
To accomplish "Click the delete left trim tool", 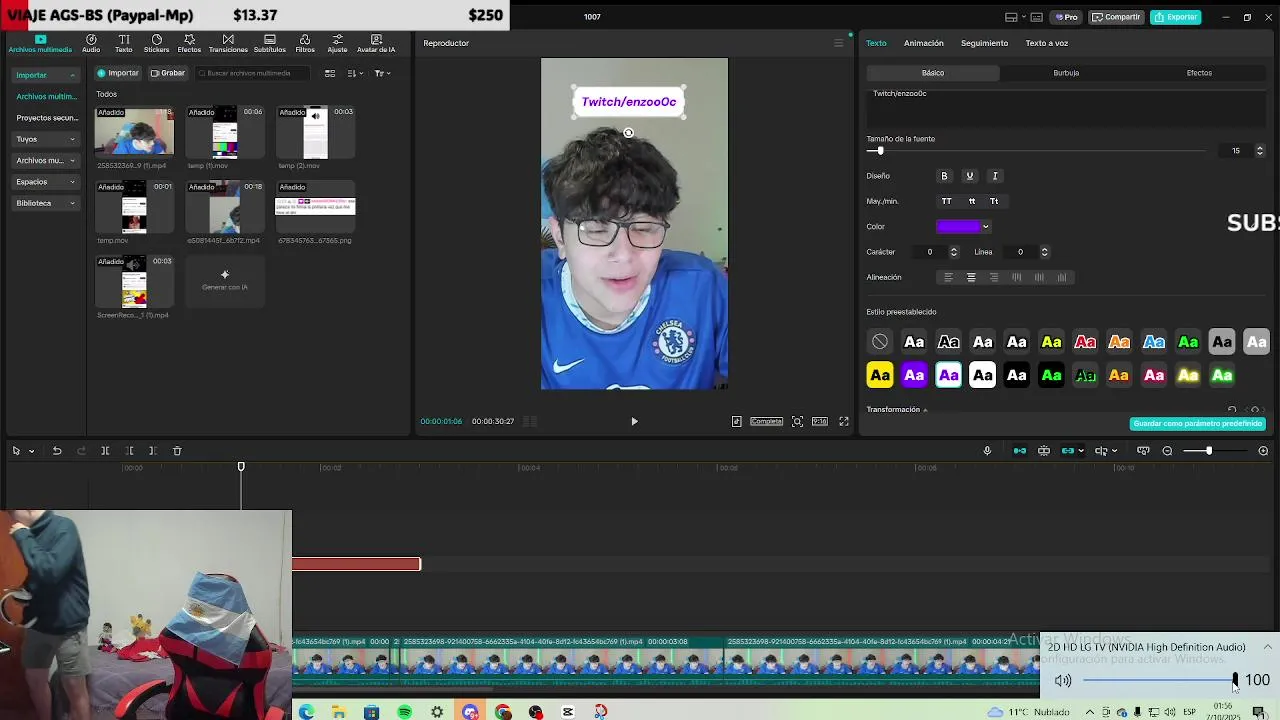I will pos(129,451).
